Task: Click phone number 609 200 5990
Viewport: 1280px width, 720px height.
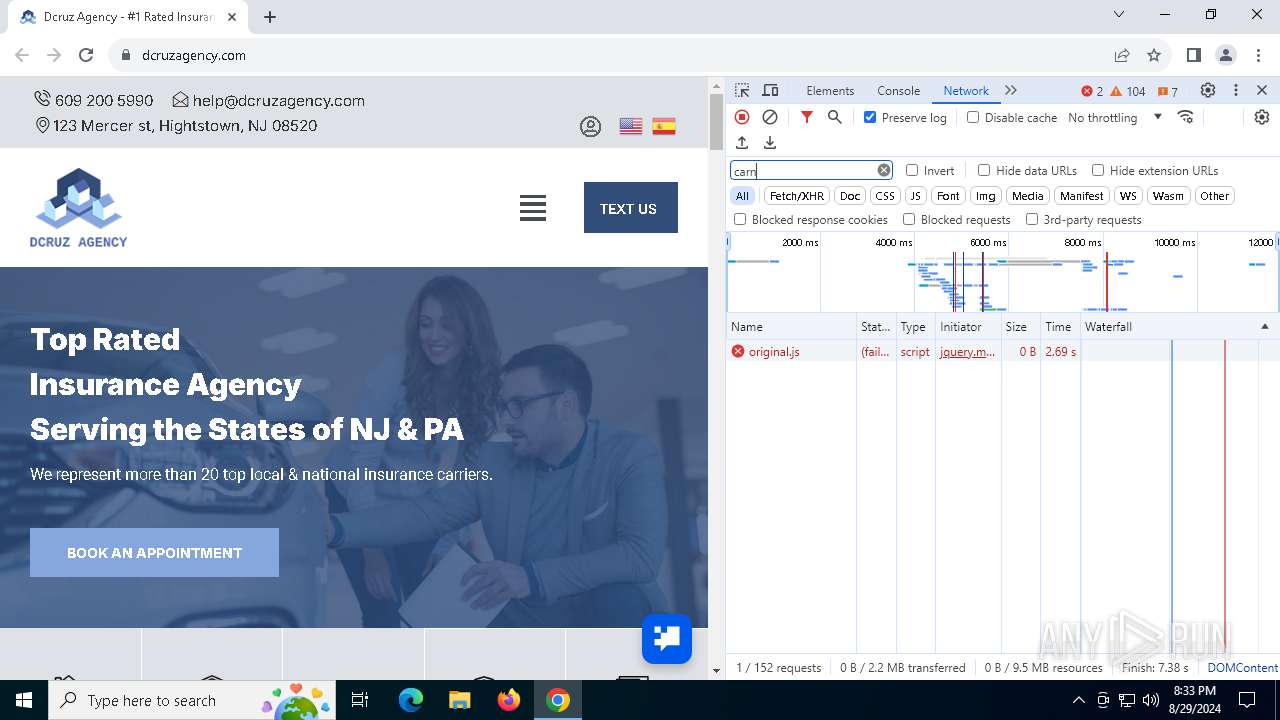Action: coord(104,100)
